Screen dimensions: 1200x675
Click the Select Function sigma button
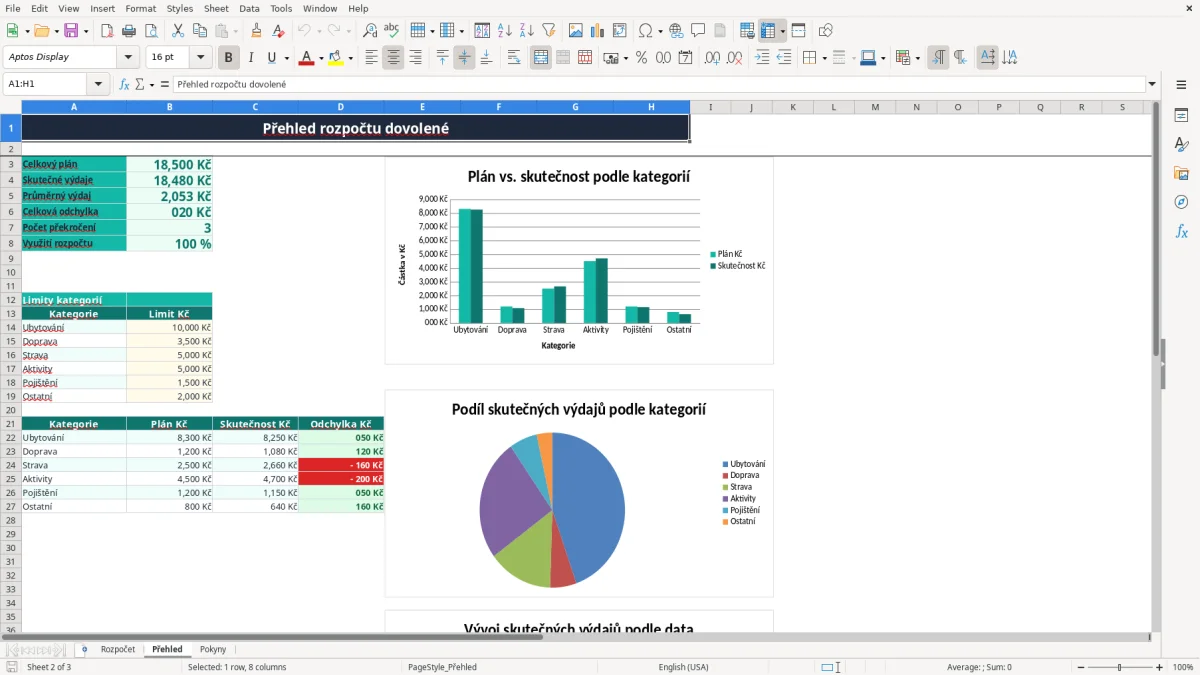pyautogui.click(x=140, y=84)
